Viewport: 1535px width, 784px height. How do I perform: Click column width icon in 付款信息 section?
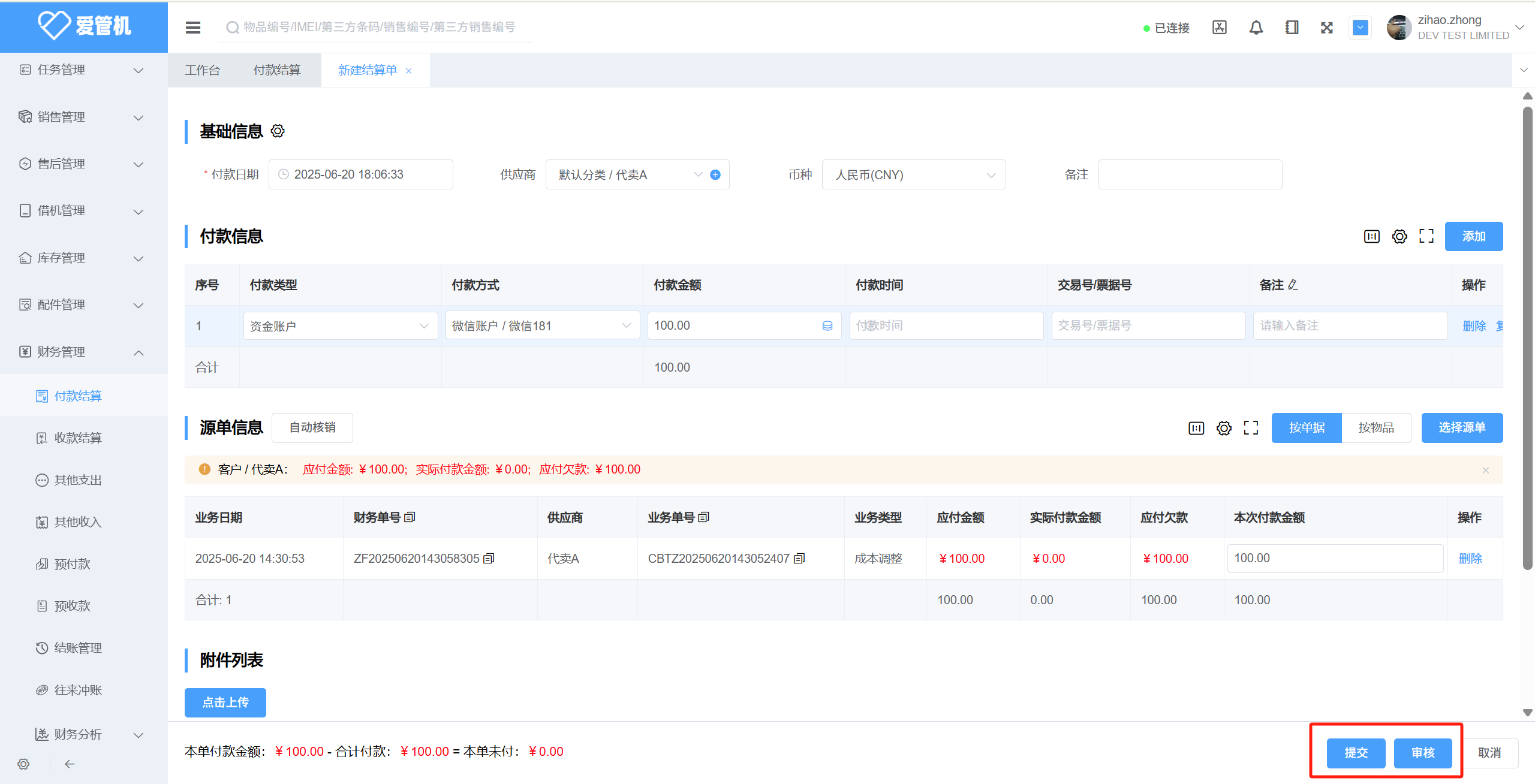(1372, 236)
